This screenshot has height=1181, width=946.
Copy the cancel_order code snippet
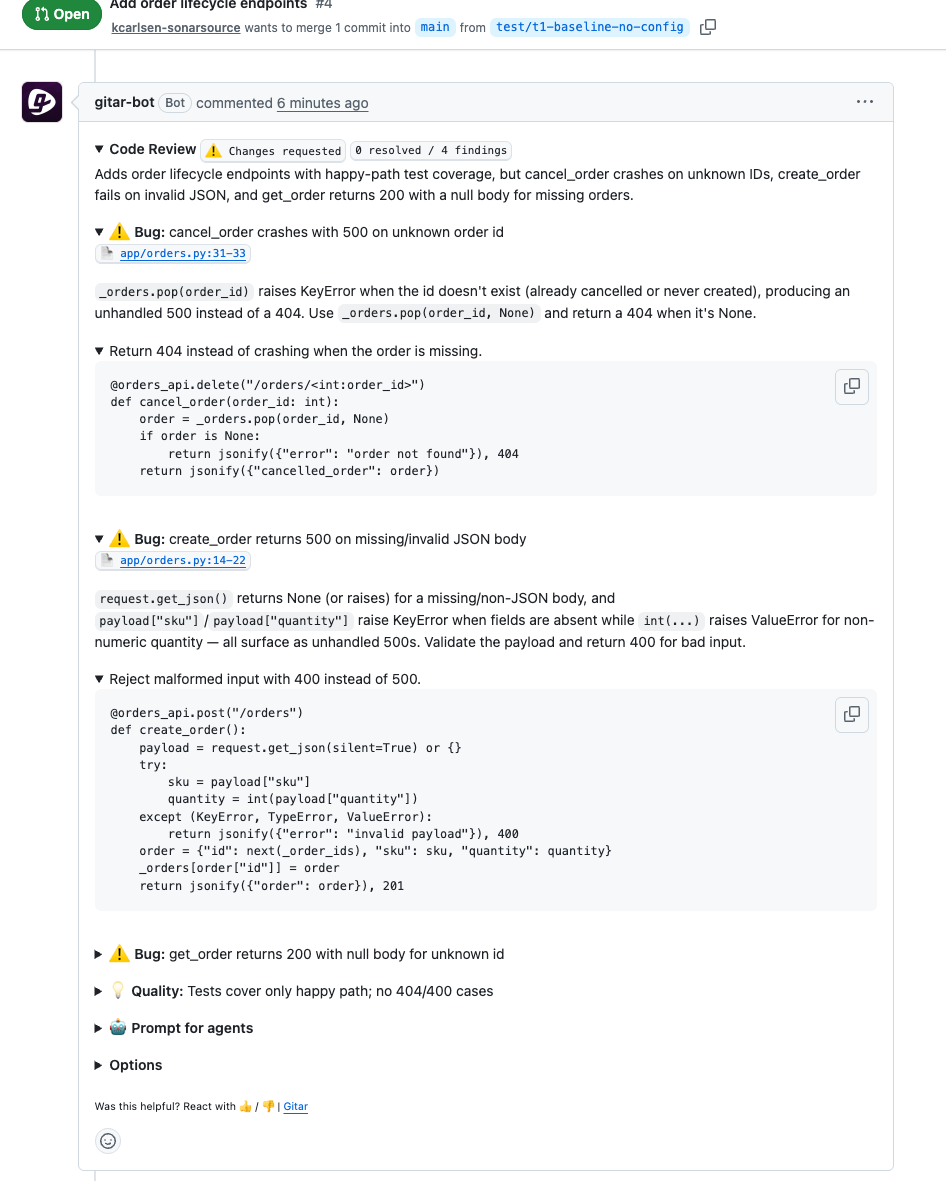[x=852, y=386]
